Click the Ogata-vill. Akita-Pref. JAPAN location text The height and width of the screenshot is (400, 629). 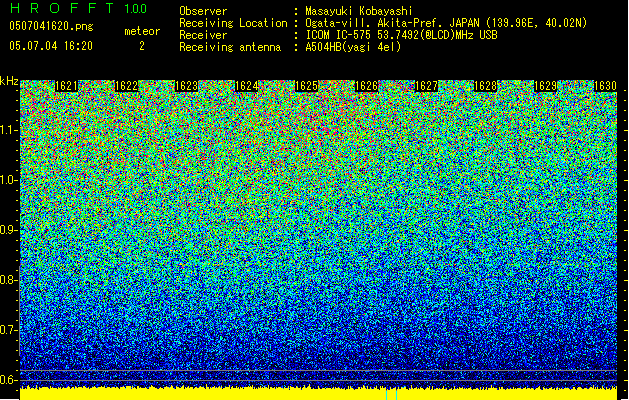[x=446, y=23]
